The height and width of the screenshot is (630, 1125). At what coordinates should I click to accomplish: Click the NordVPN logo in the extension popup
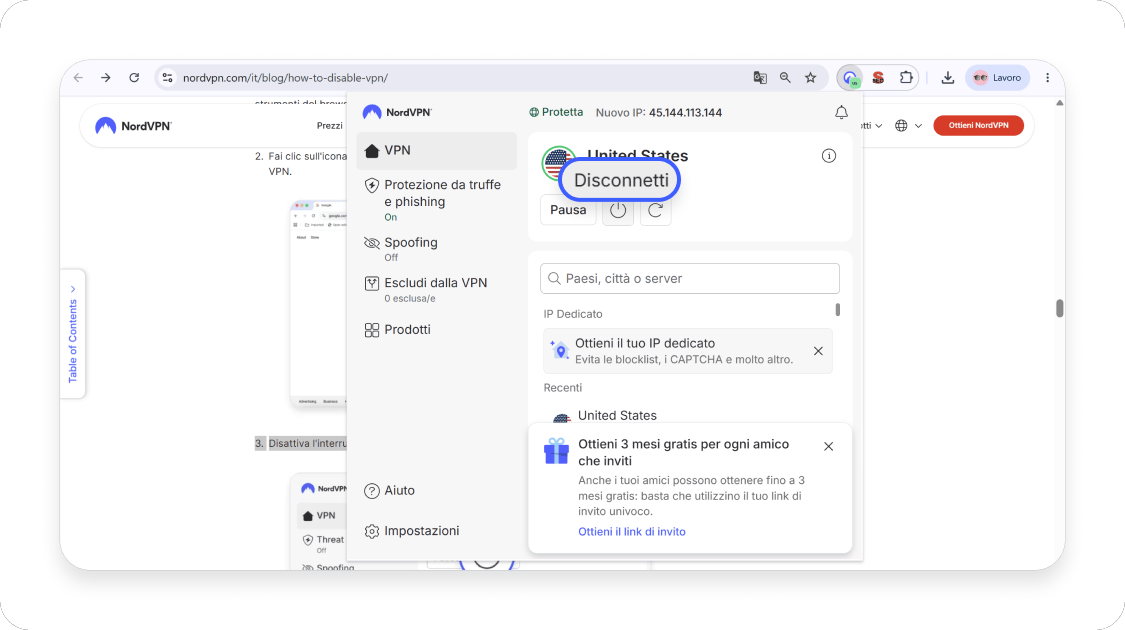397,112
